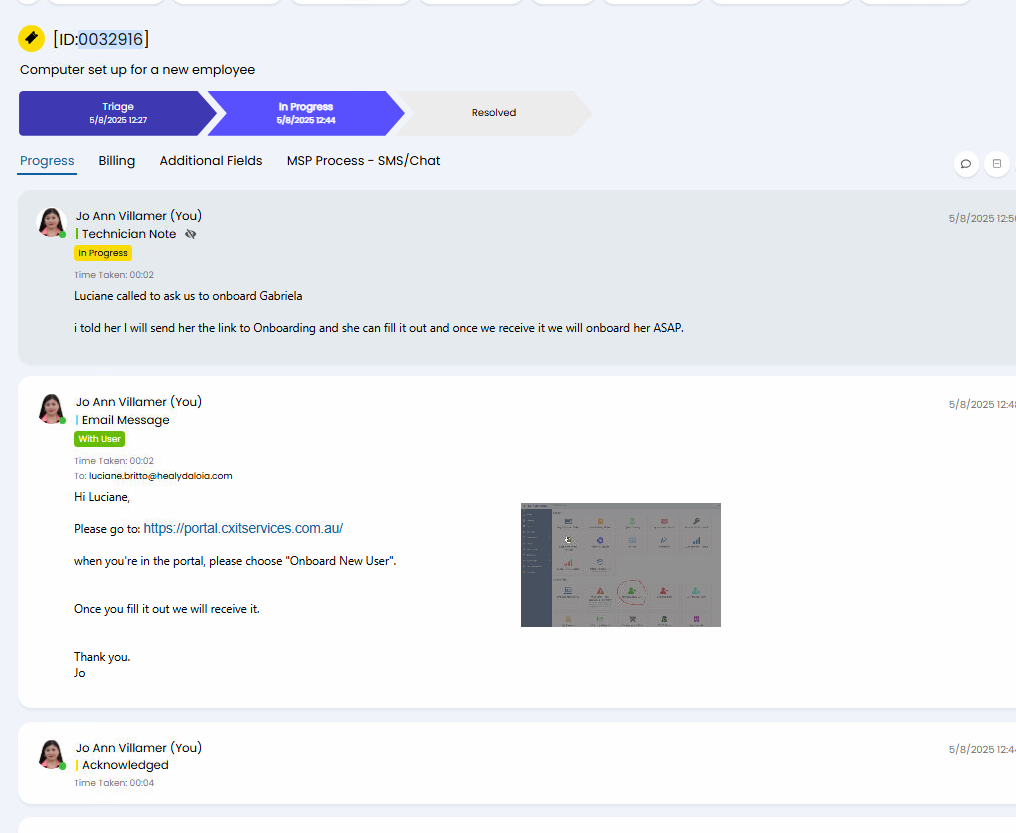This screenshot has height=833, width=1016.
Task: Set ticket to the Resolved step
Action: [494, 113]
